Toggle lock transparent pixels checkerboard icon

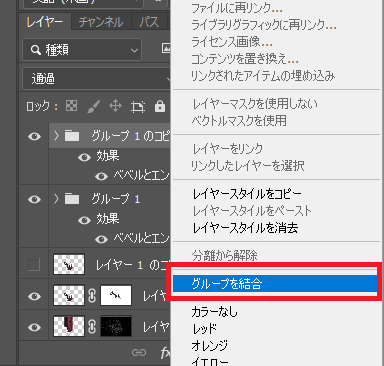click(x=71, y=106)
